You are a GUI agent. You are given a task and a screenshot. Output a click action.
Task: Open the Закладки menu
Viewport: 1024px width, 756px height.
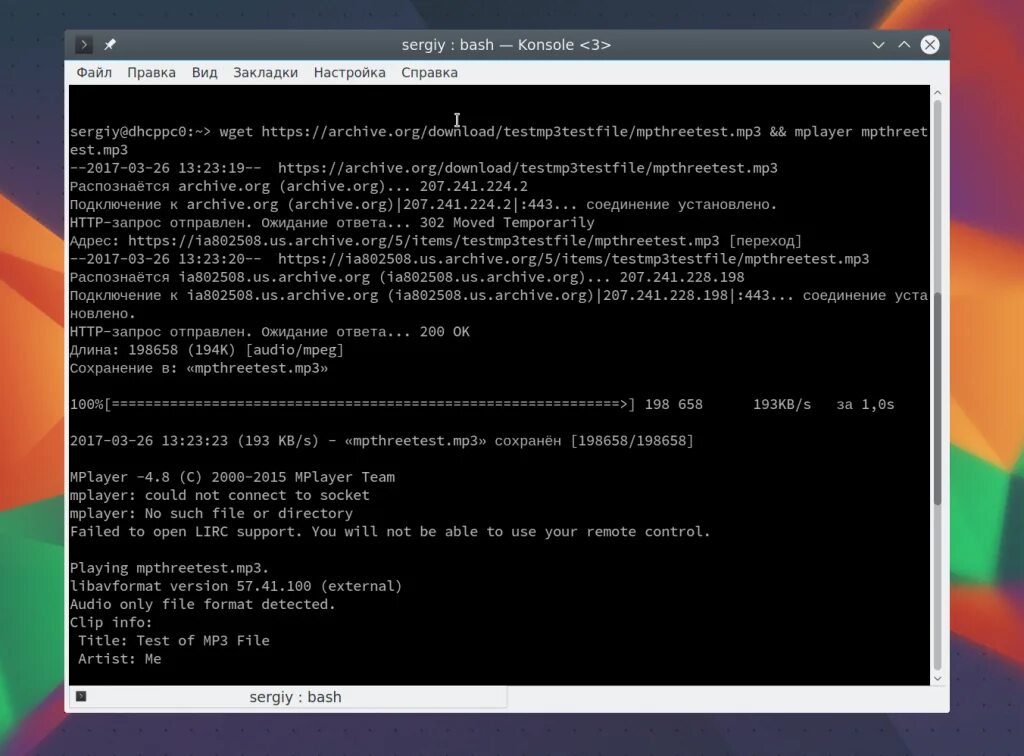coord(265,72)
